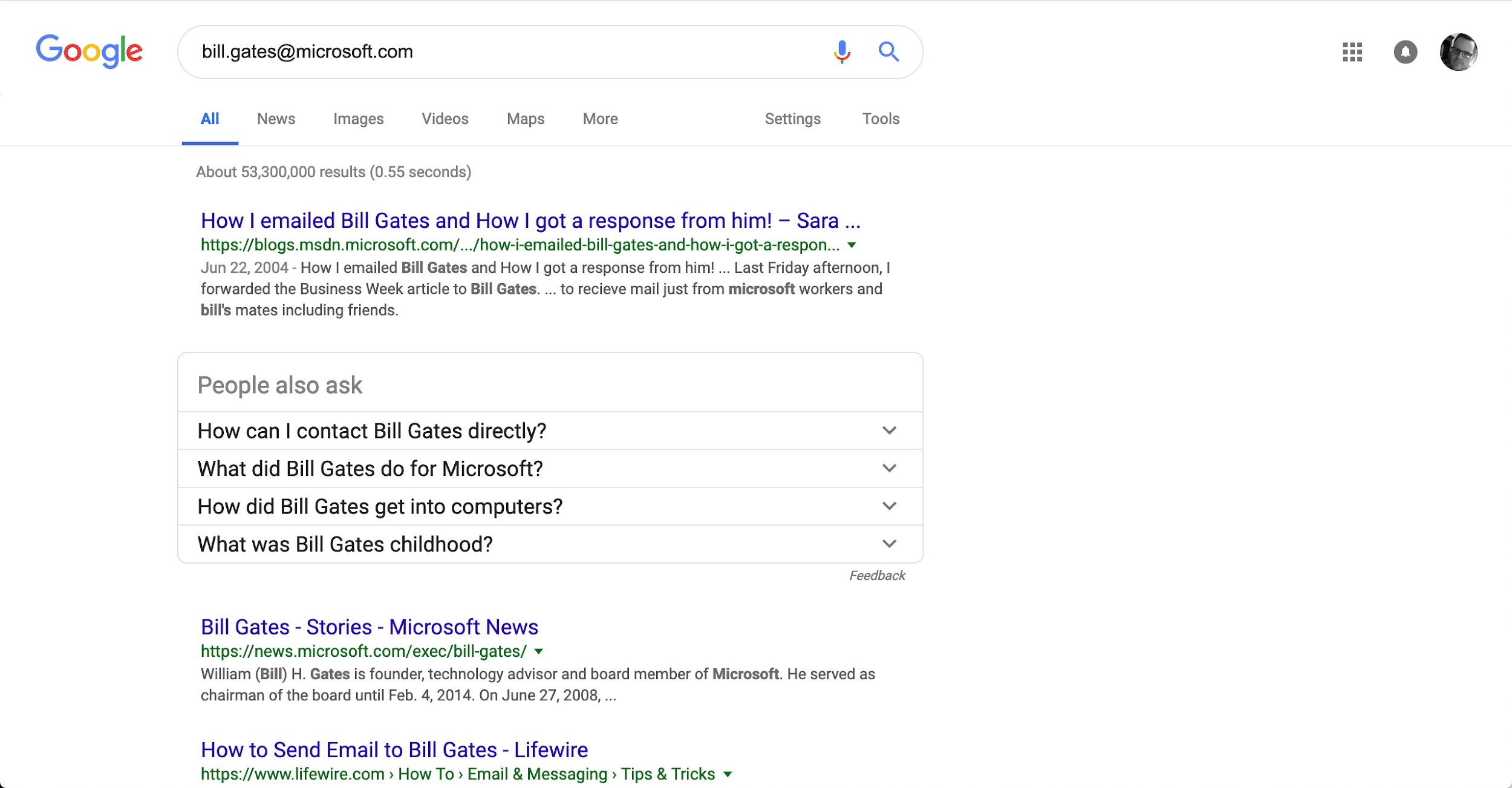Open dropdown arrow next to lifewire URL
The image size is (1512, 788).
728,774
